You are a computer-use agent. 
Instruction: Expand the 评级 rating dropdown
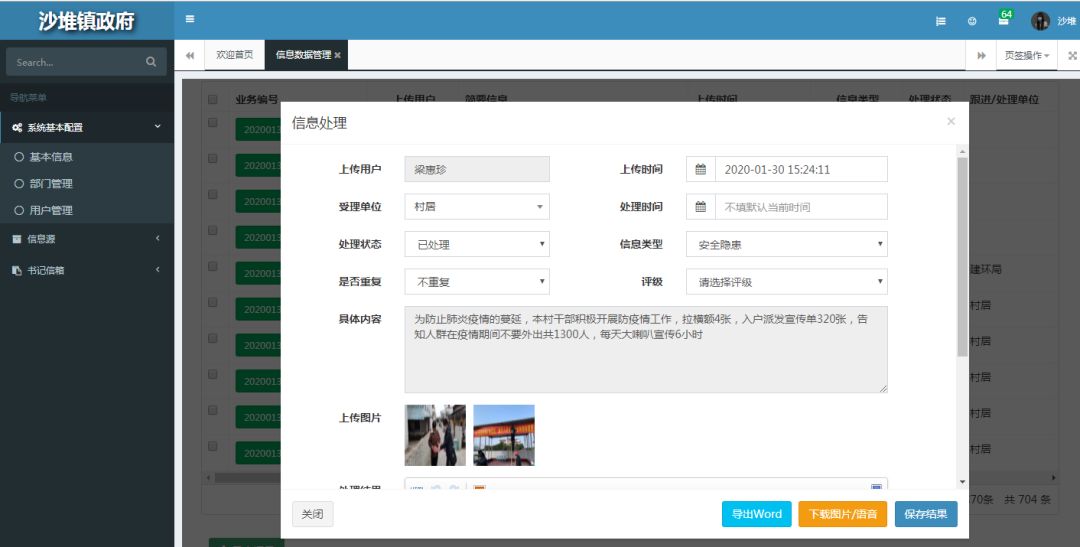pyautogui.click(x=786, y=282)
